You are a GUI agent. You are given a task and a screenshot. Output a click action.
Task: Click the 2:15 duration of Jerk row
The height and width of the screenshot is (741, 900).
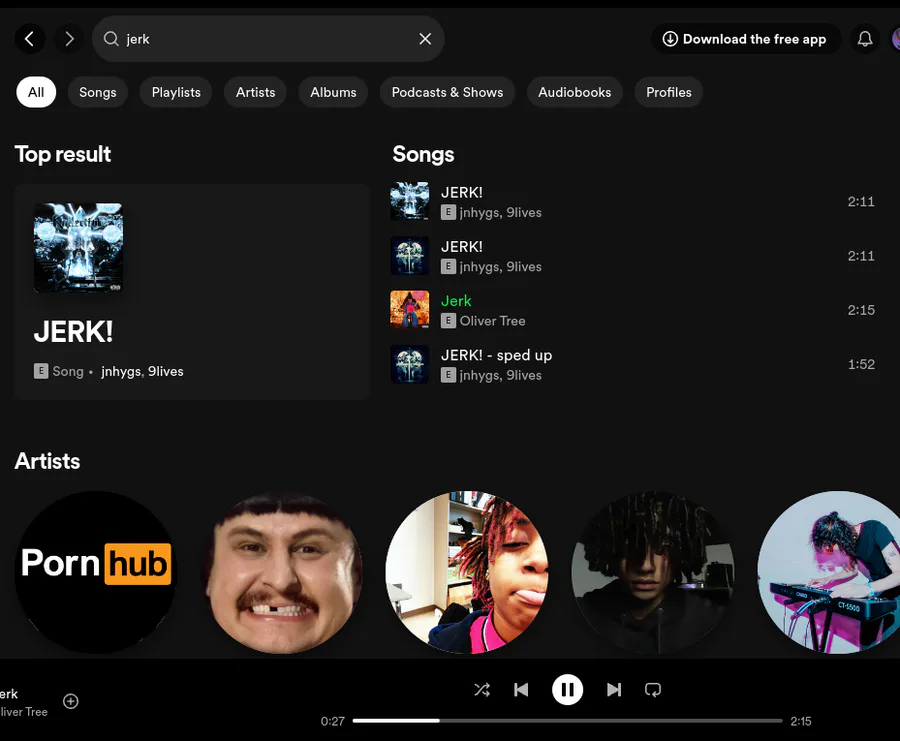861,310
